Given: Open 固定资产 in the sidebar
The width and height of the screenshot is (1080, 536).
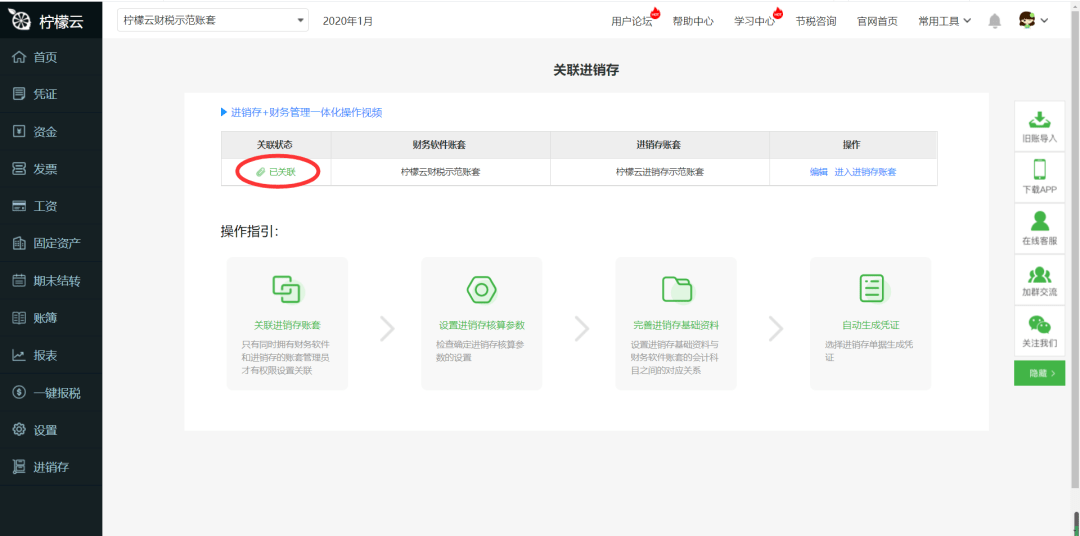Looking at the screenshot, I should tap(51, 243).
